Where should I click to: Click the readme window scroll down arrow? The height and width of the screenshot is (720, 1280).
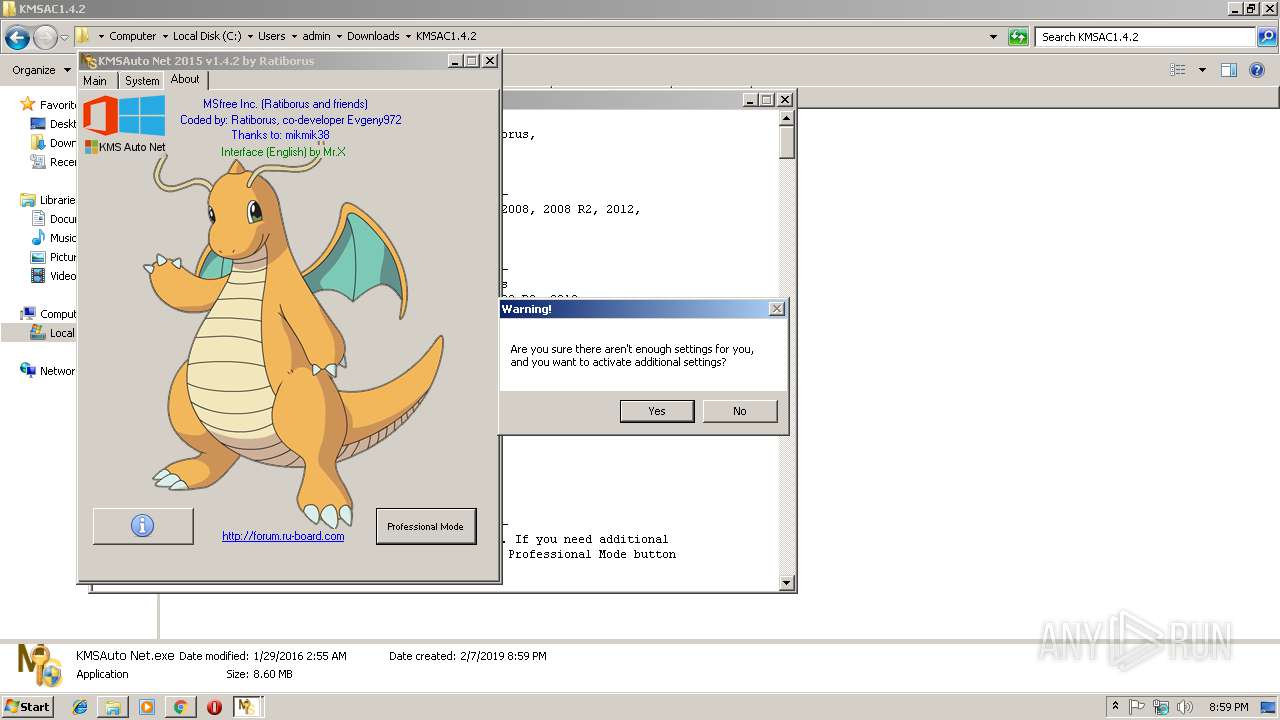pyautogui.click(x=787, y=583)
